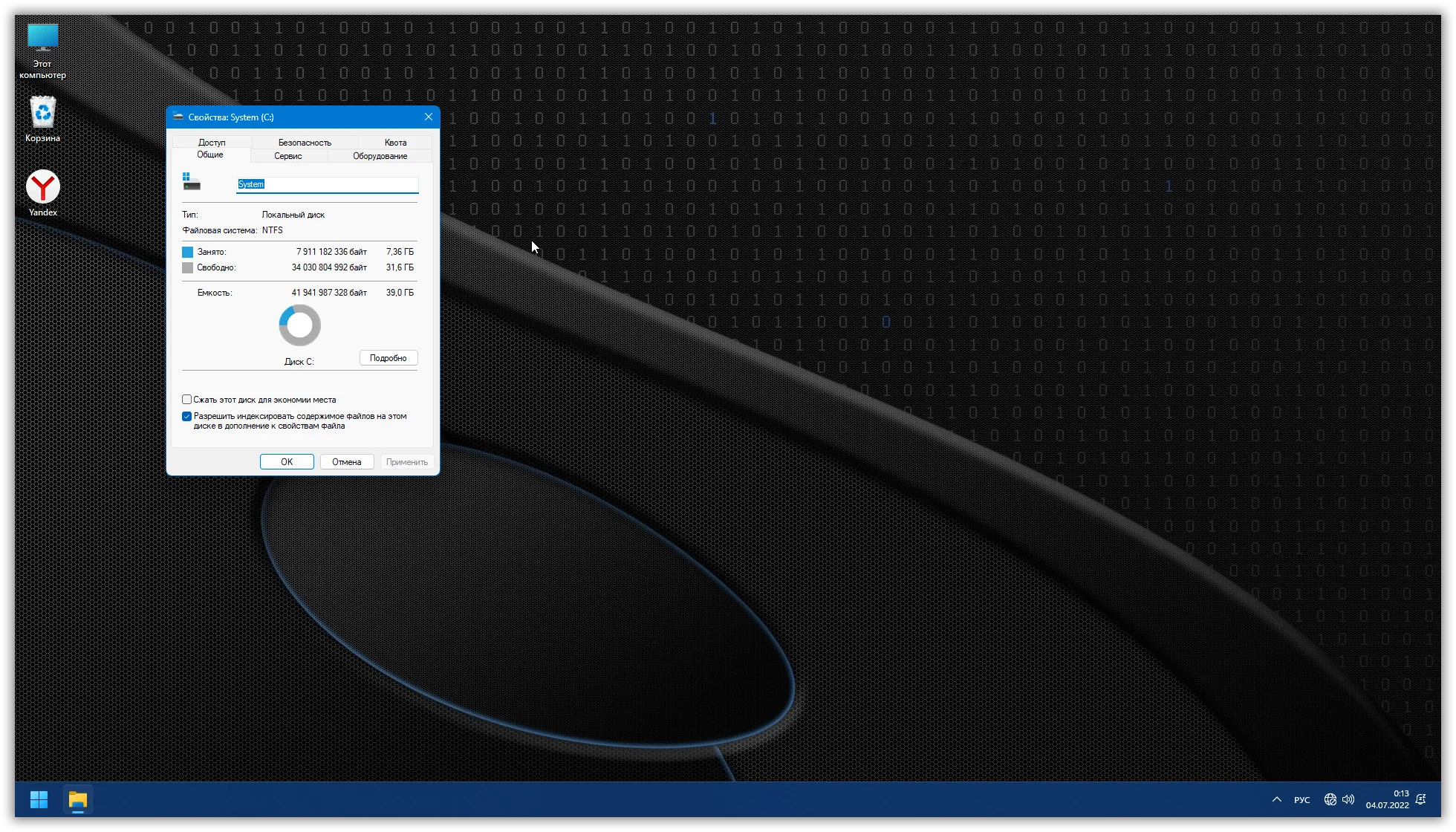1456x832 pixels.
Task: Open the notifications bell icon
Action: pos(1420,799)
